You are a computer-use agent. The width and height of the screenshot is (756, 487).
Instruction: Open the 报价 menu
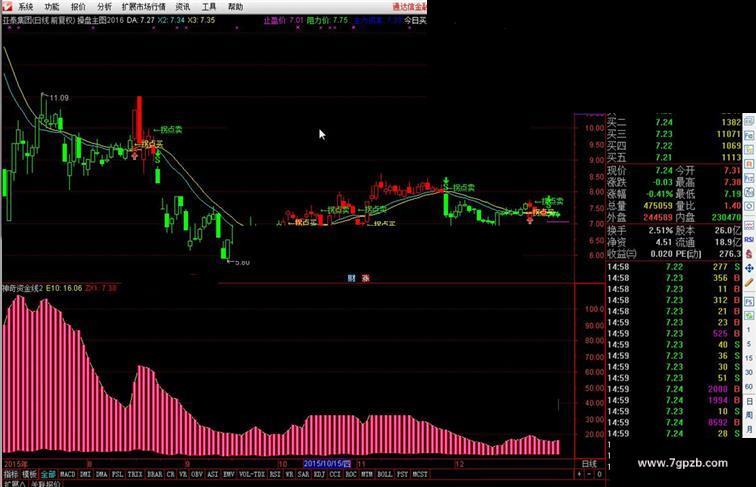[78, 7]
